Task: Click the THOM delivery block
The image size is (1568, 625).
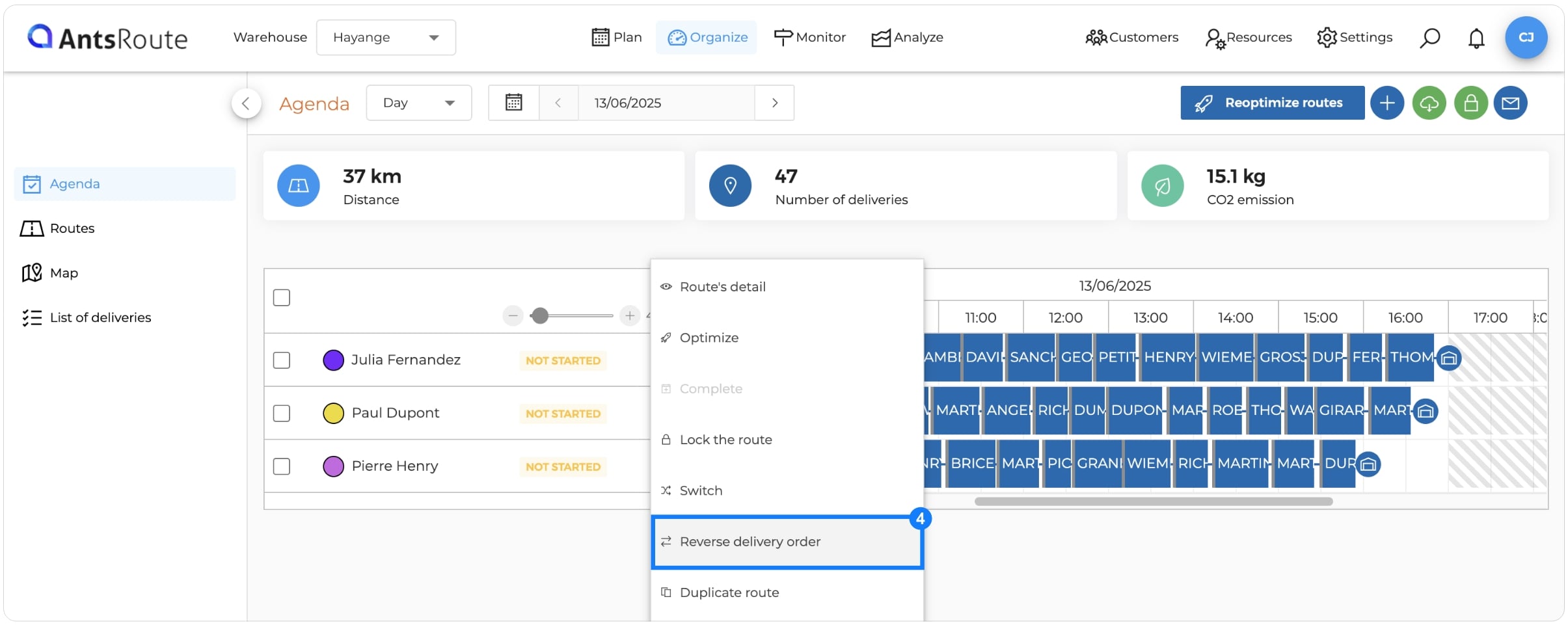Action: click(x=1410, y=357)
